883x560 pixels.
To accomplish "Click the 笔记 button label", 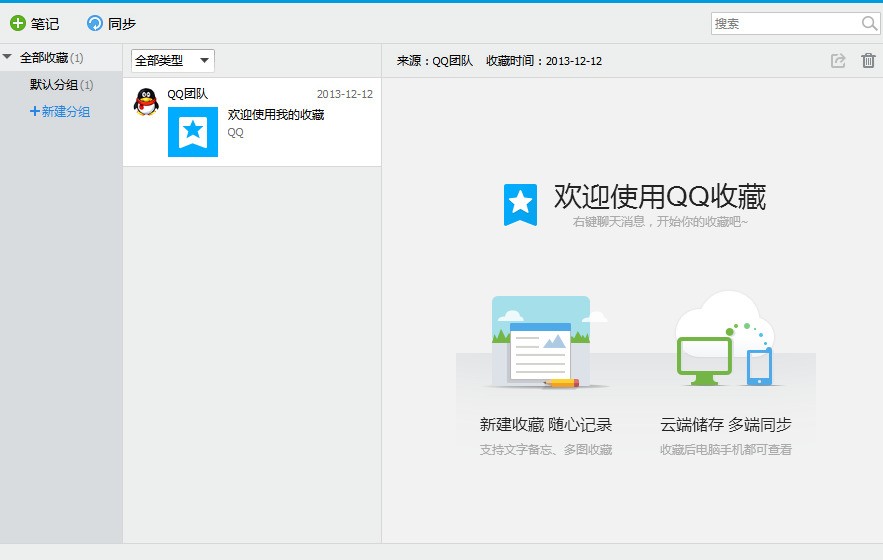I will [44, 24].
